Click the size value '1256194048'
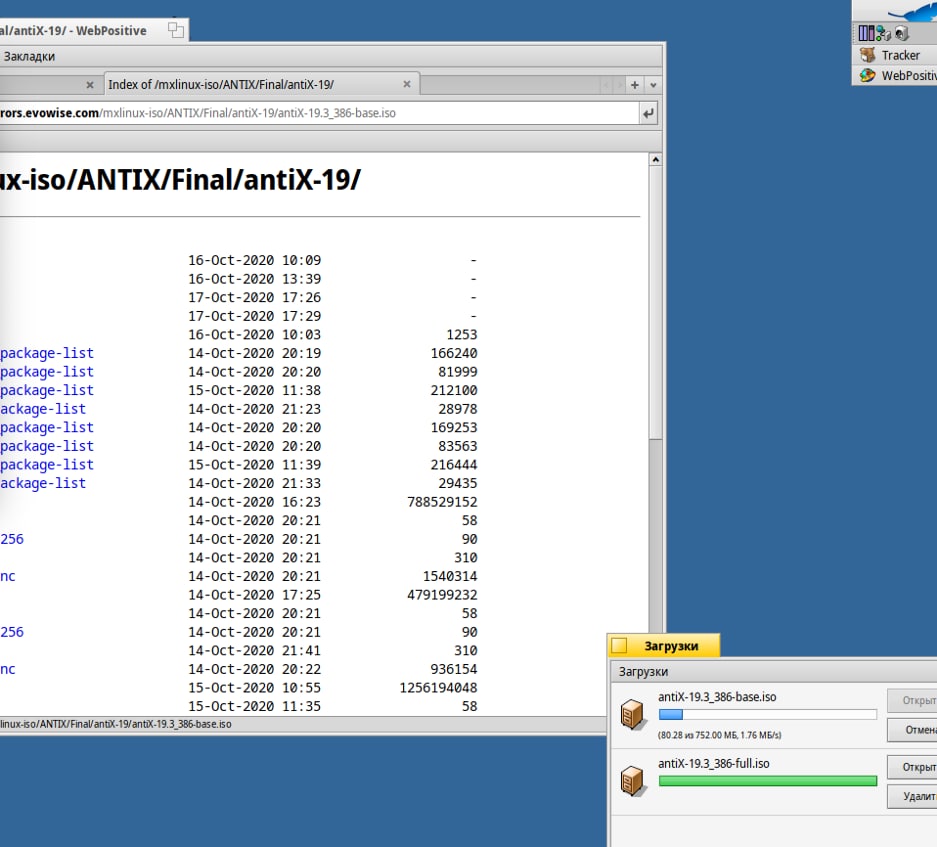The width and height of the screenshot is (937, 847). [439, 688]
